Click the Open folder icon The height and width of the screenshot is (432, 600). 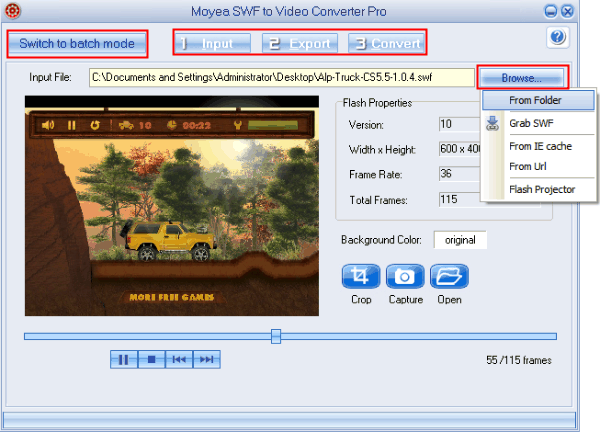coord(449,276)
